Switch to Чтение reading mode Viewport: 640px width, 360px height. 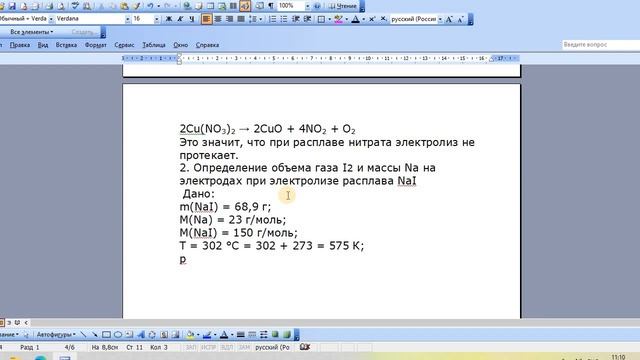tap(343, 6)
